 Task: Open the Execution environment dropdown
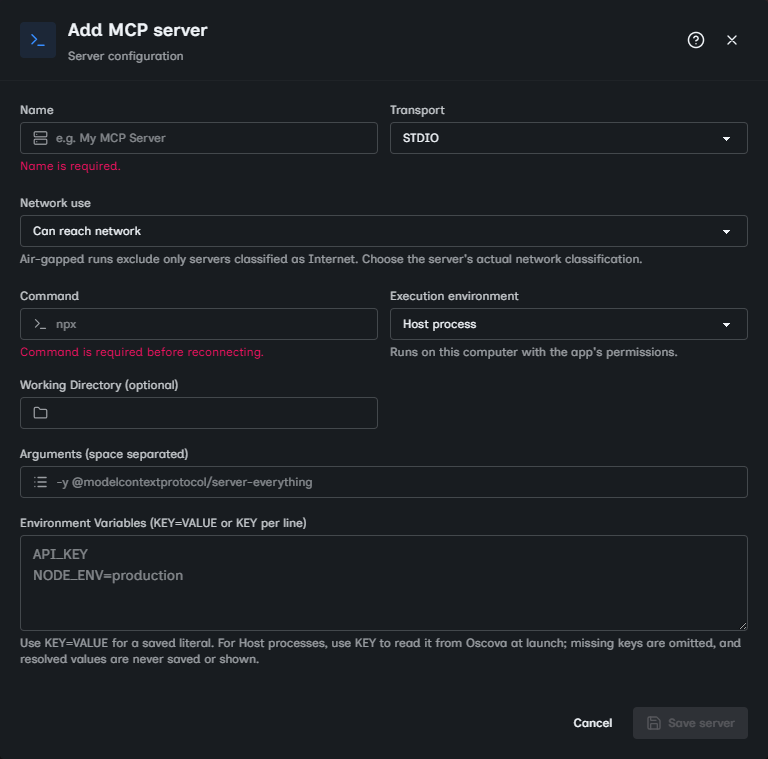click(569, 324)
